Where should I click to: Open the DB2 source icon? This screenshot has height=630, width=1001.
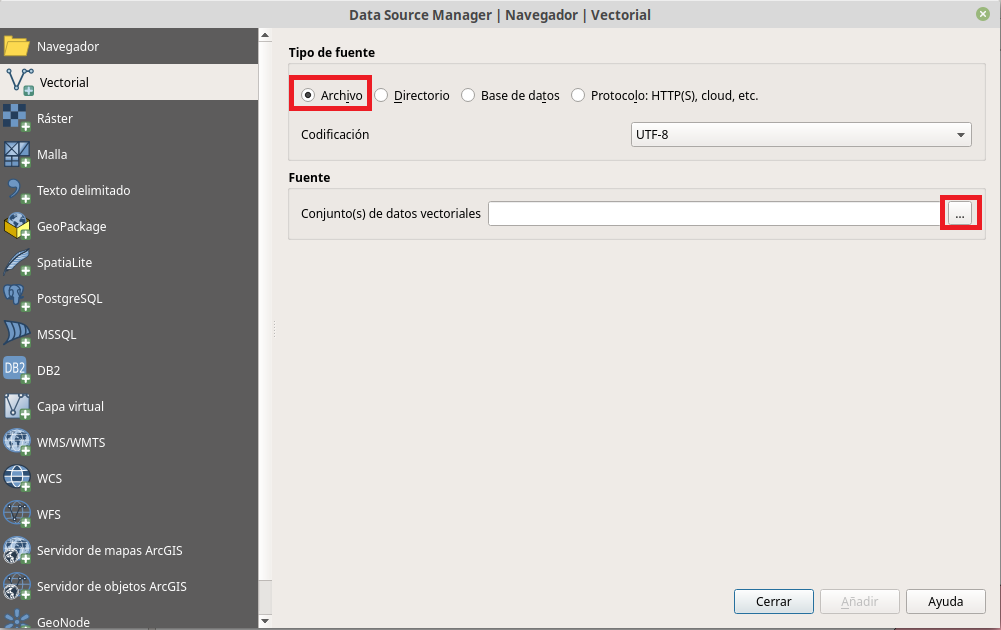pyautogui.click(x=17, y=370)
